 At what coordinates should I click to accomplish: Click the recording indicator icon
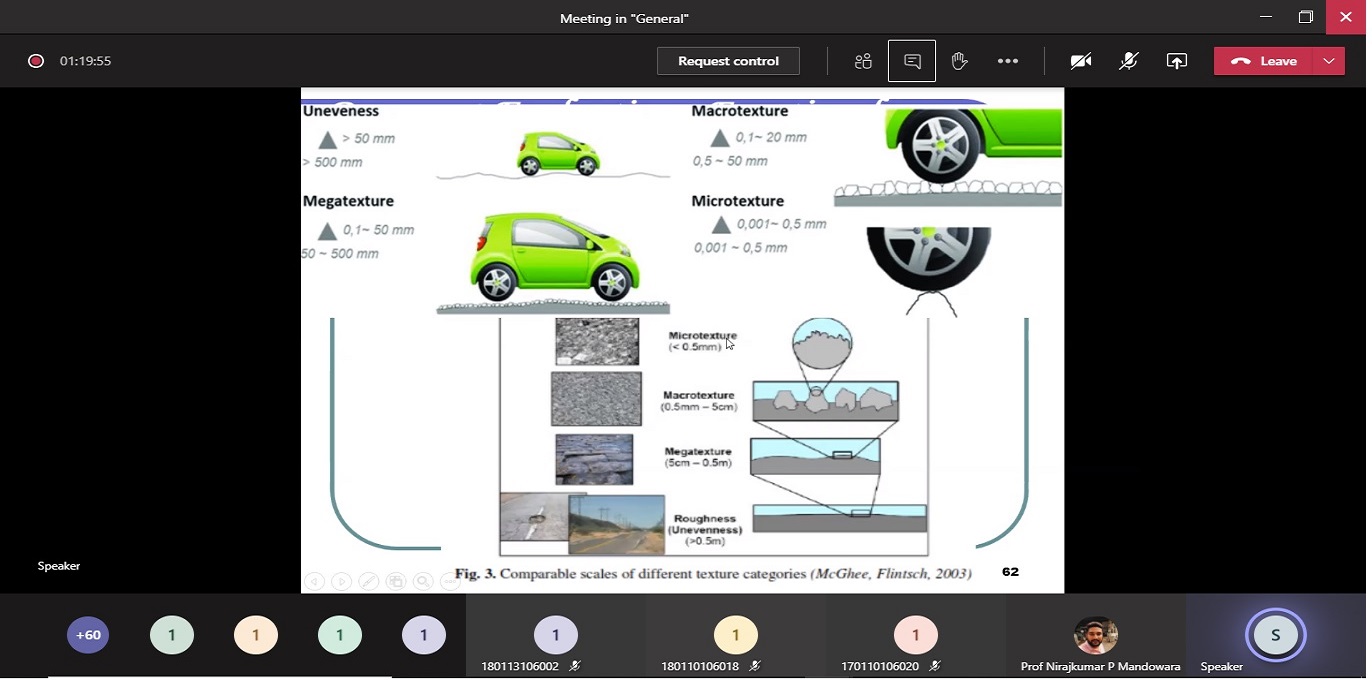pos(36,61)
